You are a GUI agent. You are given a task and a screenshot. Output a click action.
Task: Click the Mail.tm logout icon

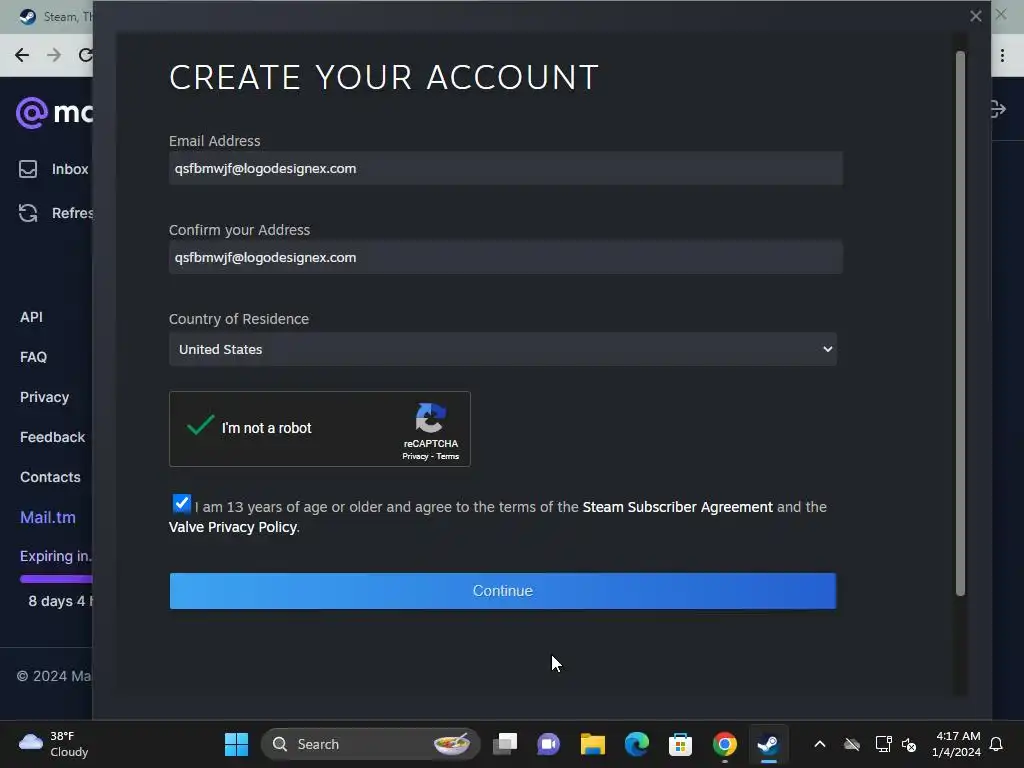998,109
